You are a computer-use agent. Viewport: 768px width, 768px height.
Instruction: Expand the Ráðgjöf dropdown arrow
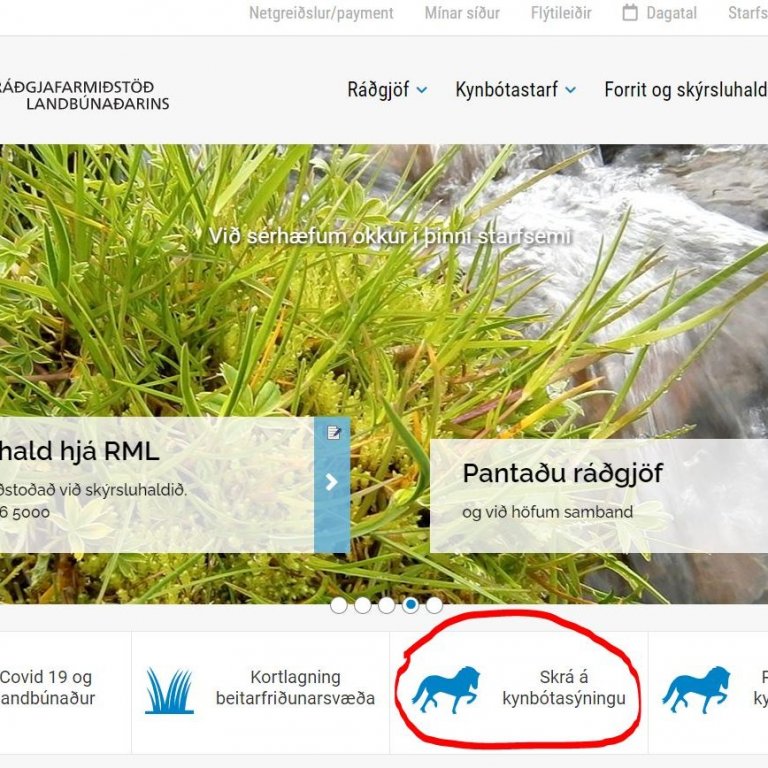click(x=421, y=90)
